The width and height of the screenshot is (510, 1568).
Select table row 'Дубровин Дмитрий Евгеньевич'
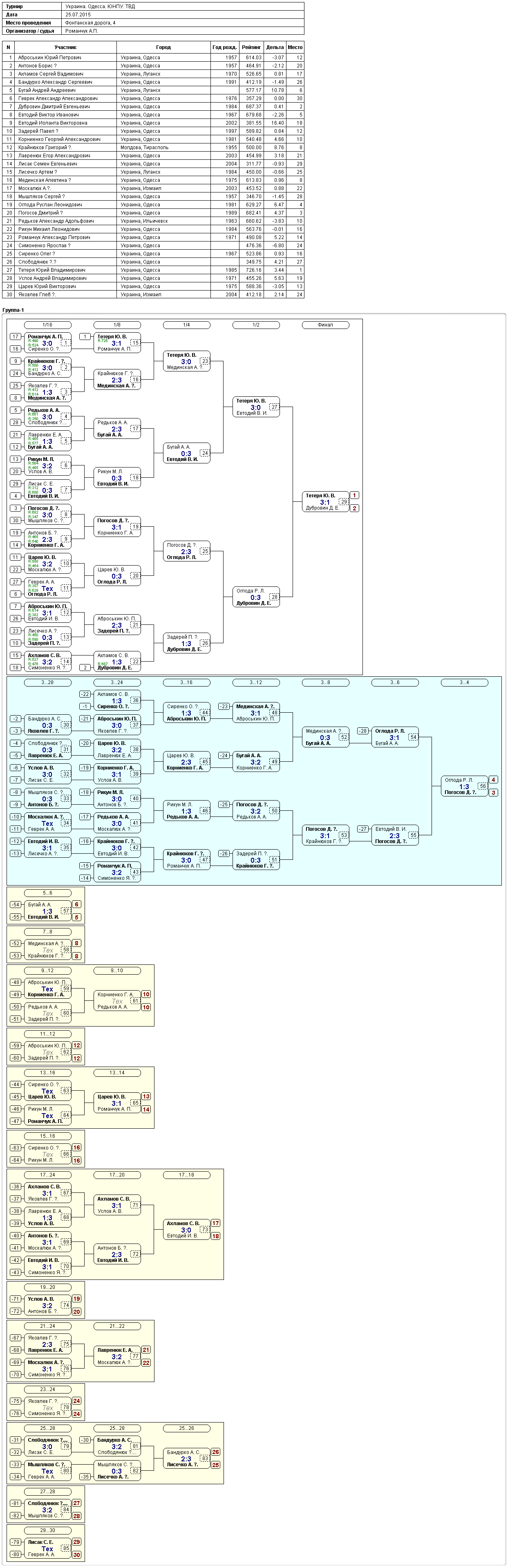click(x=153, y=107)
